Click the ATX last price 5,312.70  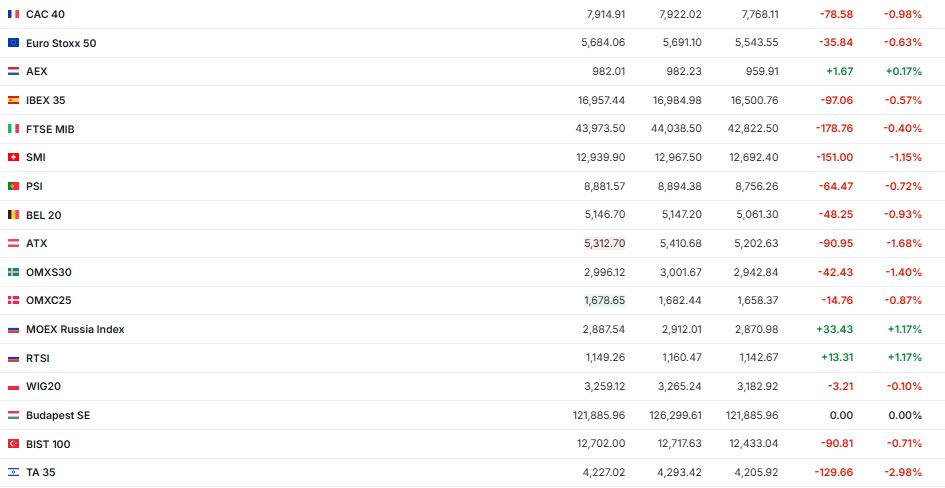[605, 243]
